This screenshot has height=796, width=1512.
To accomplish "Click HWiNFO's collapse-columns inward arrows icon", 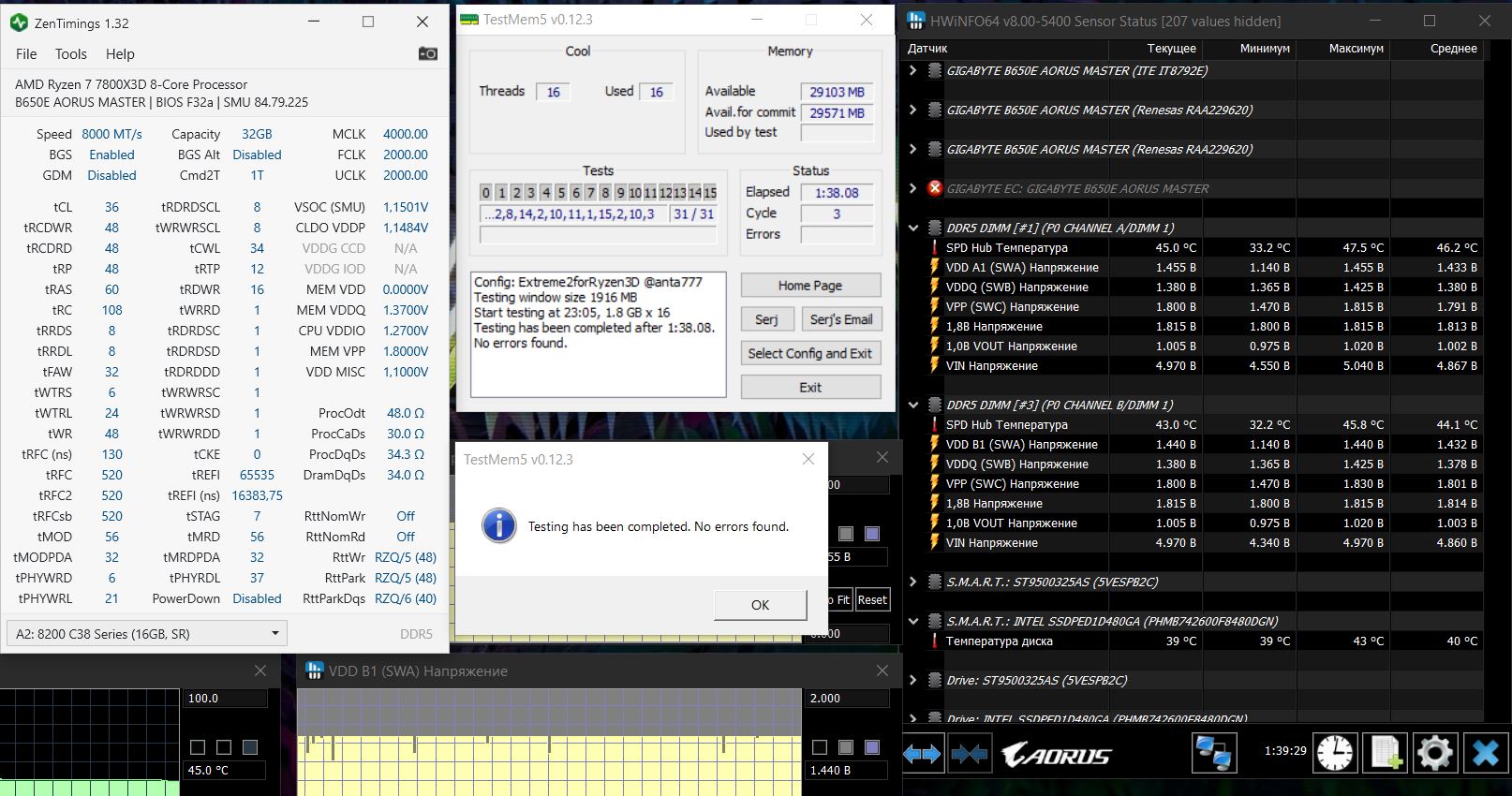I will pyautogui.click(x=969, y=753).
